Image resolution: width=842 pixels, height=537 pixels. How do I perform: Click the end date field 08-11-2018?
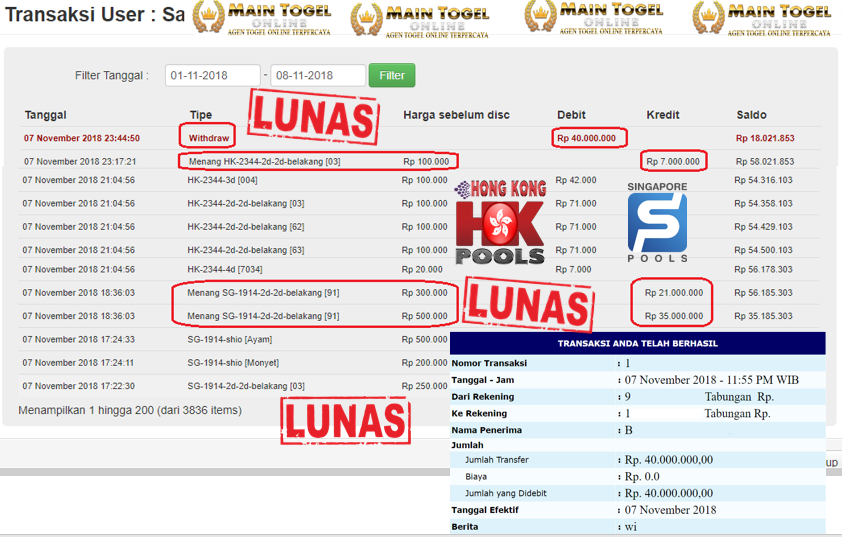pos(318,76)
